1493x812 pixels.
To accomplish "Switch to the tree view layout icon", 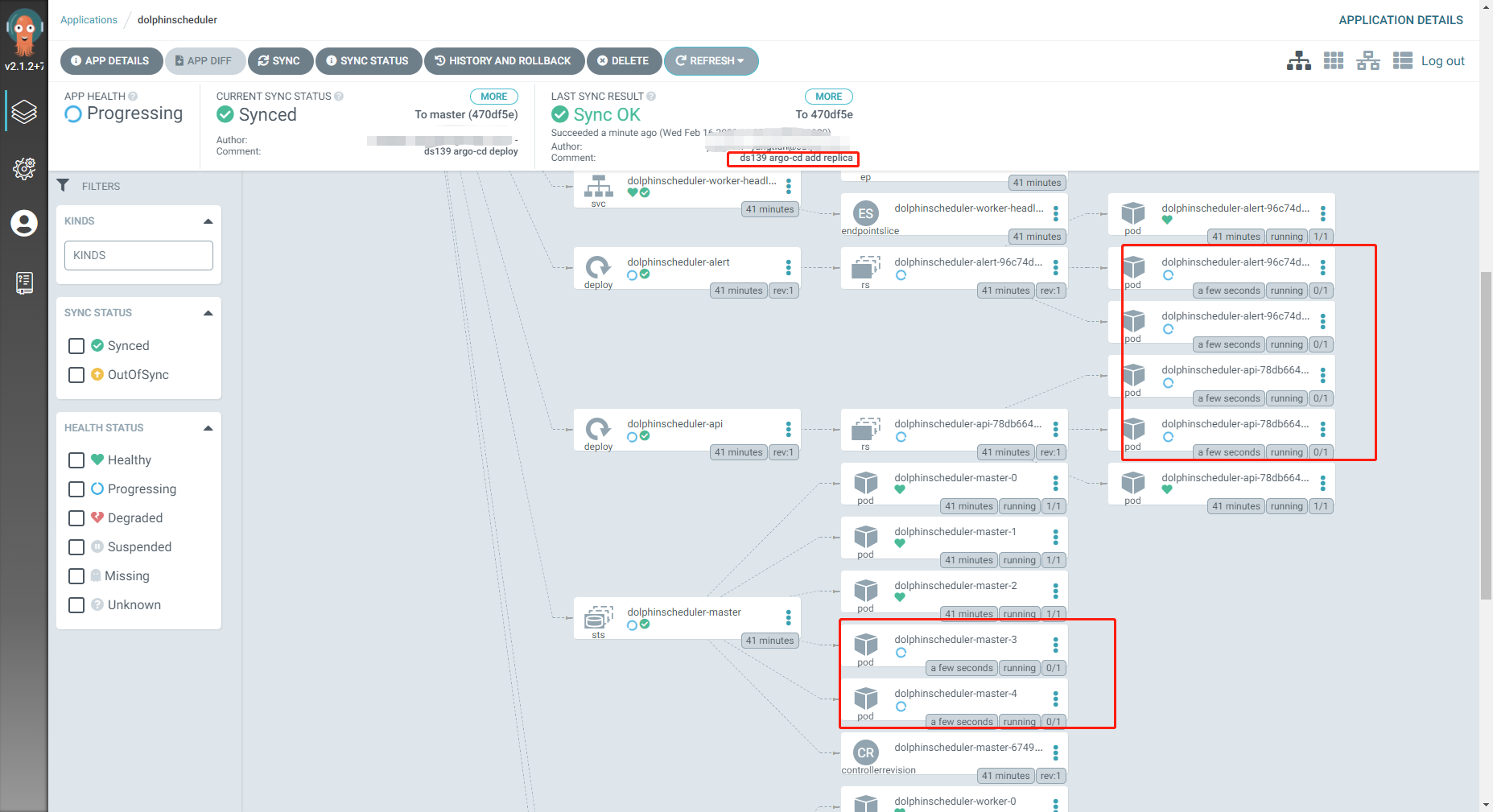I will 1298,61.
